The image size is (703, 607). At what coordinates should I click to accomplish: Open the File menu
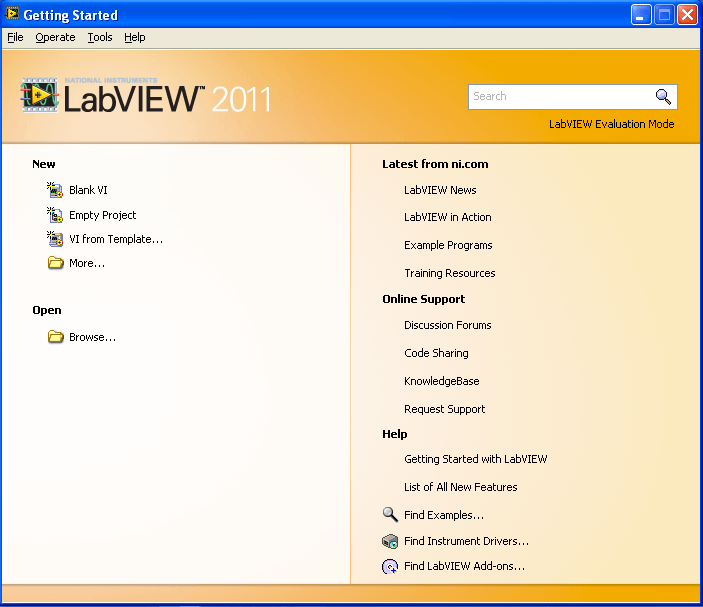click(15, 37)
